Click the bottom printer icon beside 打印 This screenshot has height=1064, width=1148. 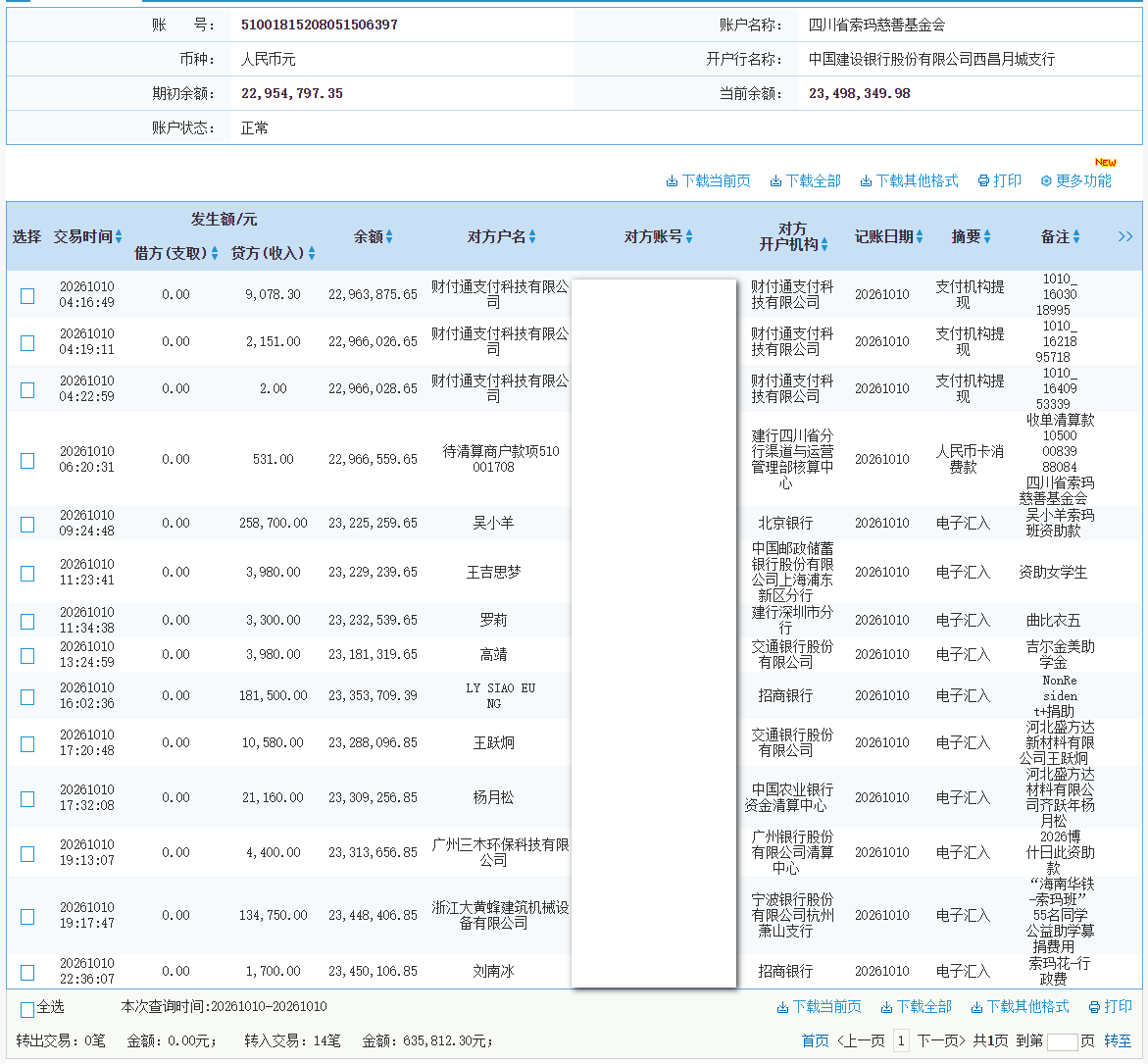[x=1094, y=1008]
